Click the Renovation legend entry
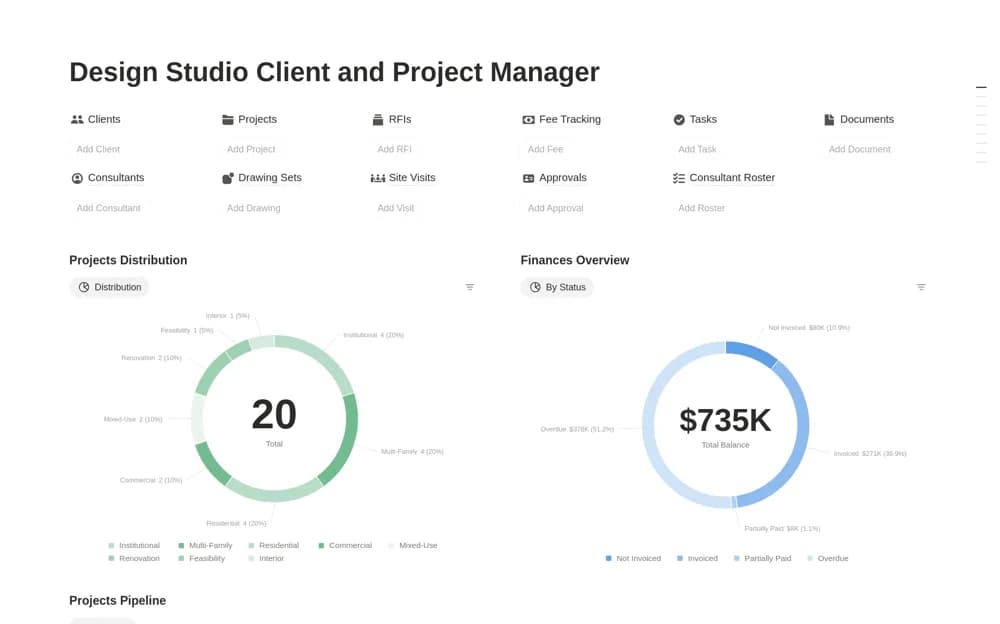The width and height of the screenshot is (1000, 624). 134,558
